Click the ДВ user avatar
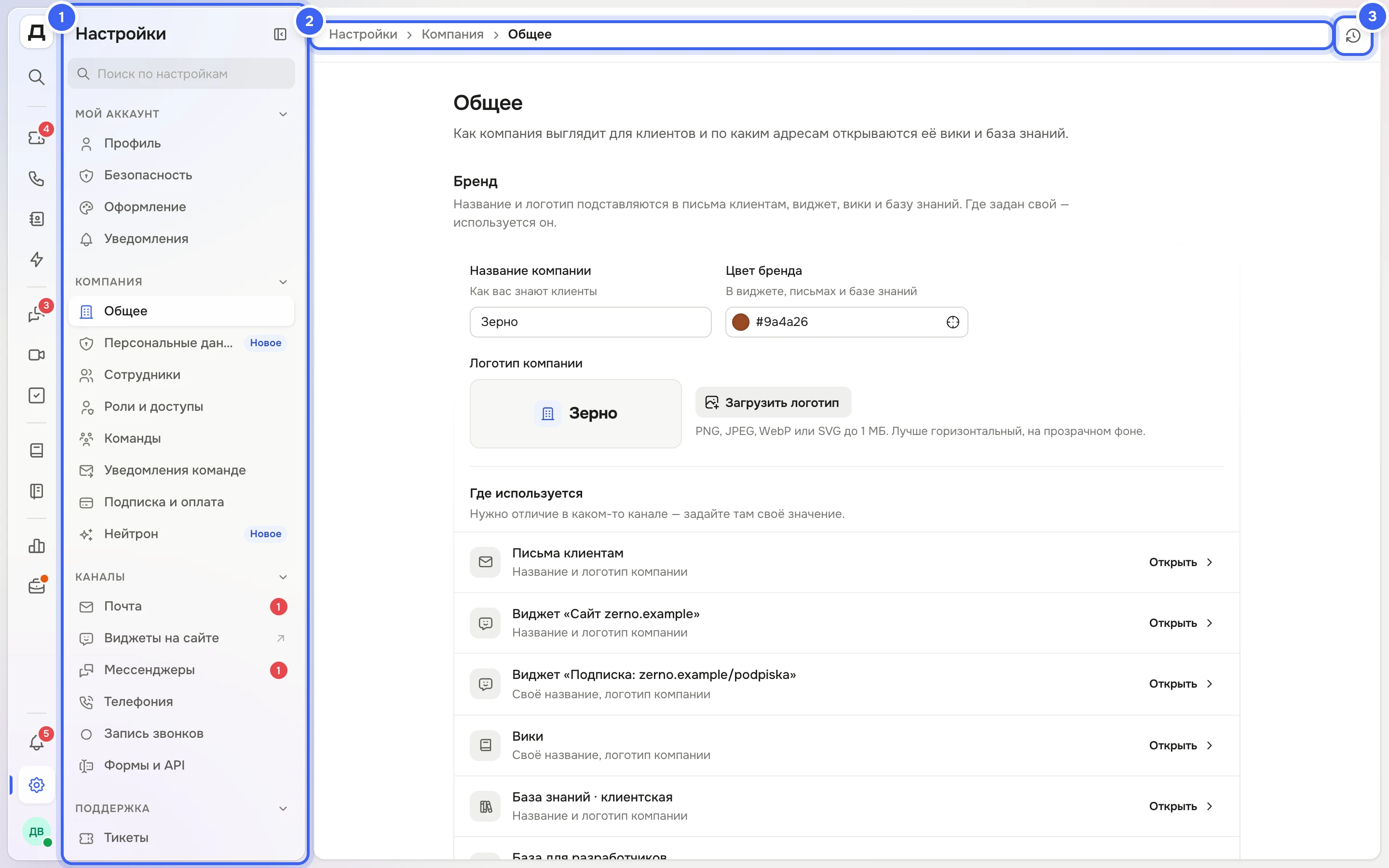Screen dimensions: 1389x868 click(37, 831)
